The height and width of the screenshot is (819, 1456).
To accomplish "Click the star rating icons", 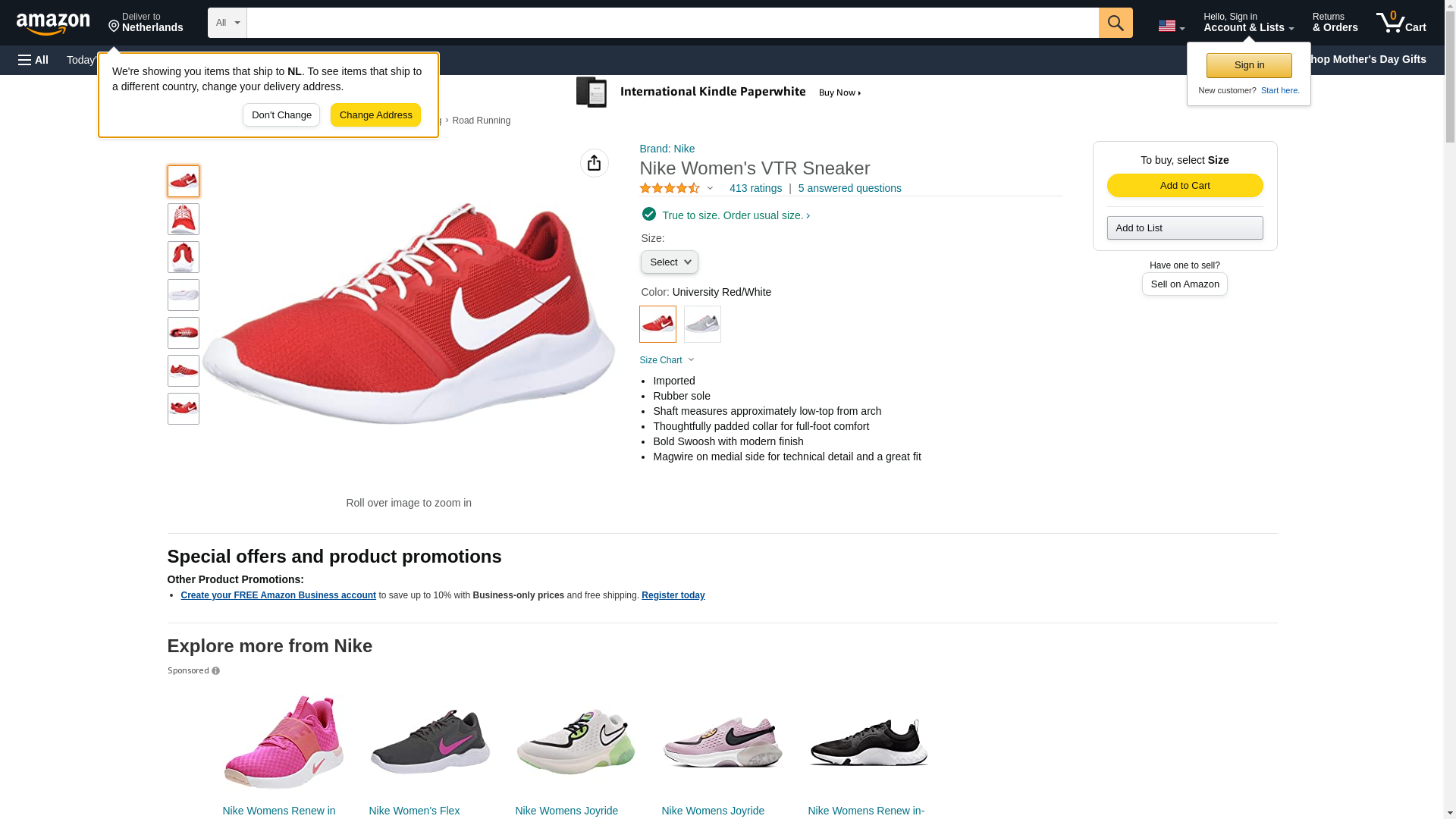I will [x=670, y=188].
